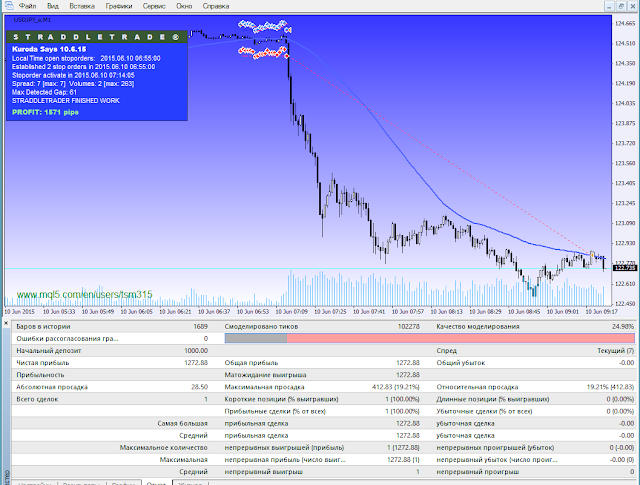Click the 28.50 absolute drawdown value
The image size is (640, 485).
199,387
